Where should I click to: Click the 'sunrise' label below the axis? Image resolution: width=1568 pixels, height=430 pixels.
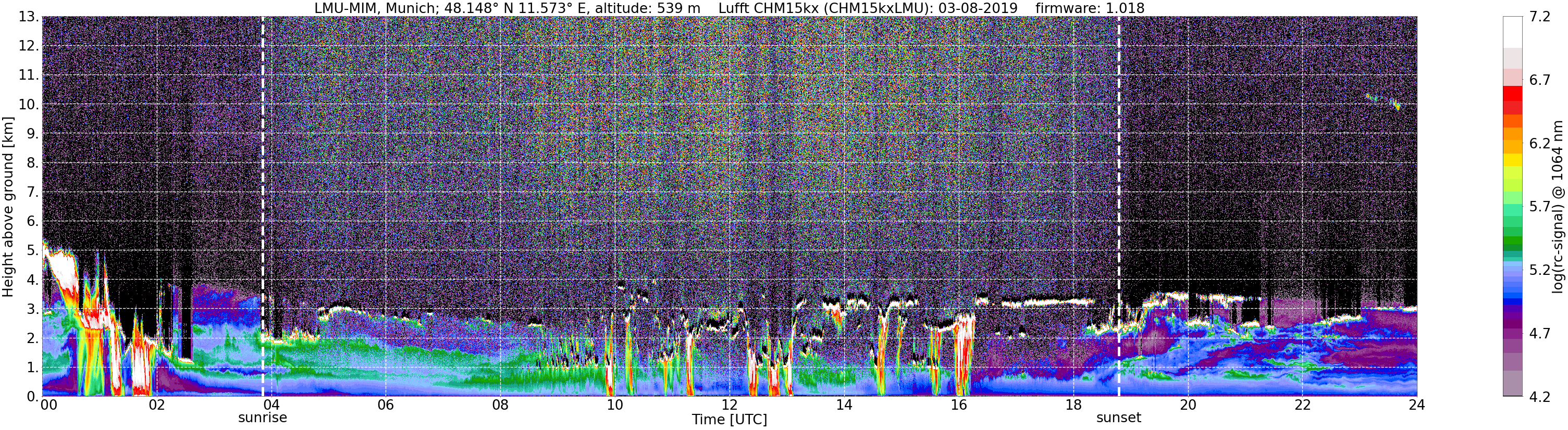tap(262, 418)
